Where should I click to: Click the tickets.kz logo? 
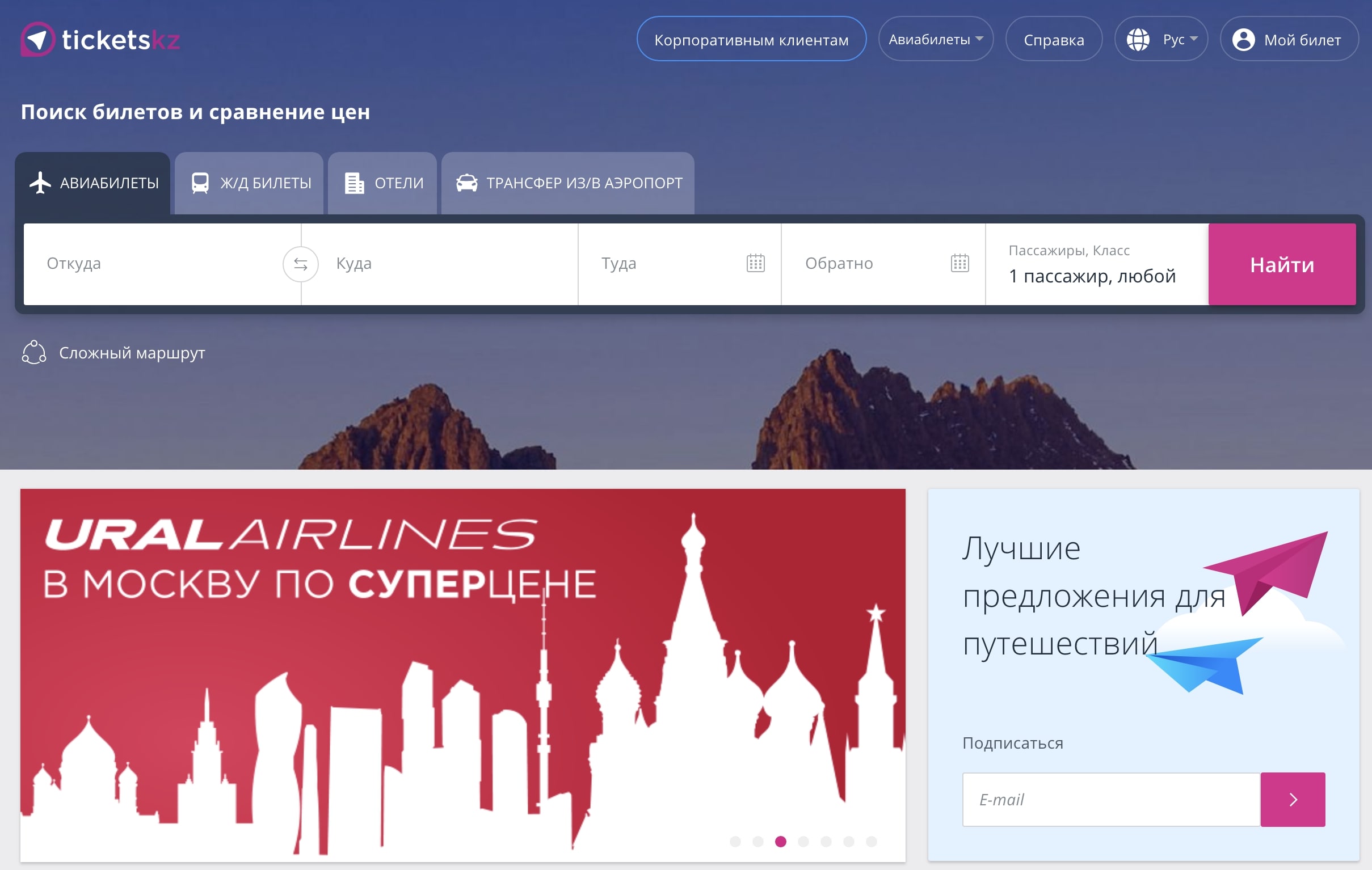[x=100, y=39]
